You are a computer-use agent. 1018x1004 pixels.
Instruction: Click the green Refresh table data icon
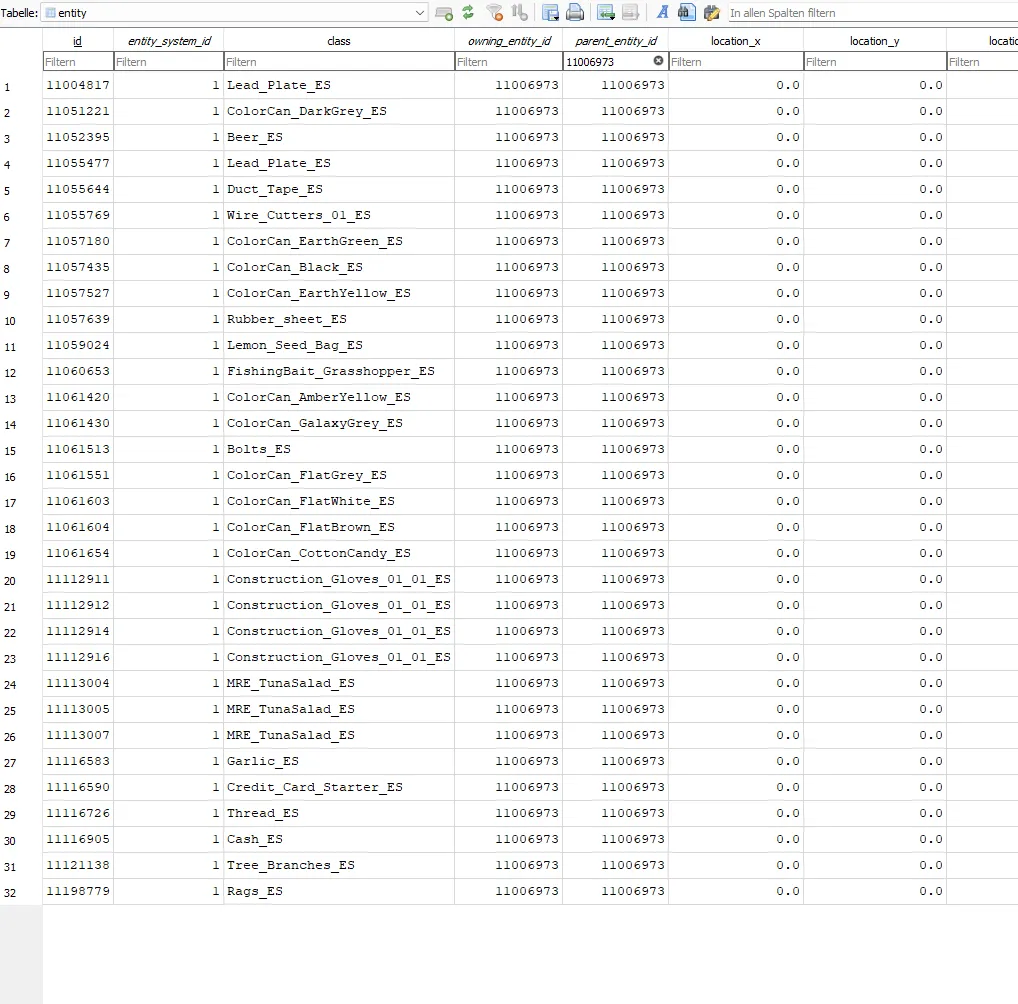[x=468, y=13]
